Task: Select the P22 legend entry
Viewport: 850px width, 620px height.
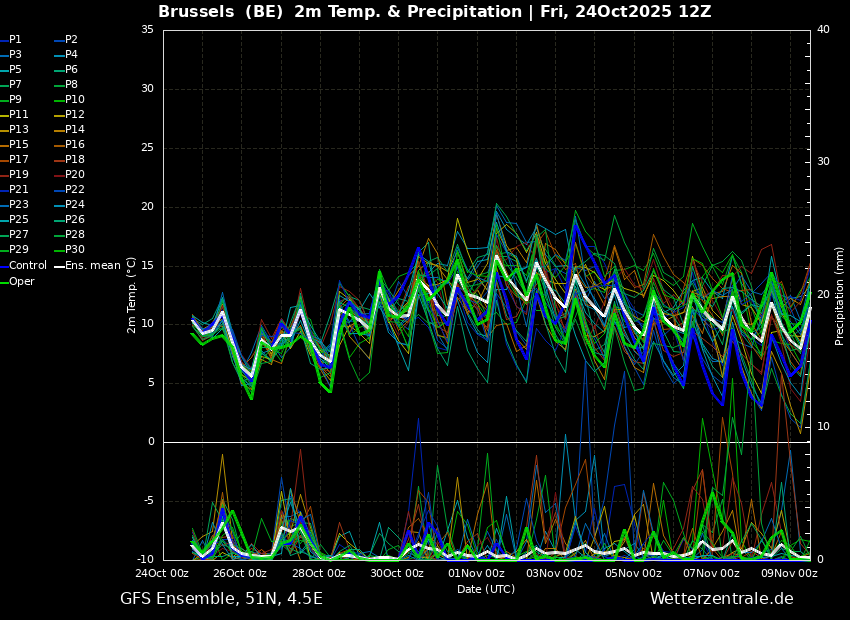Action: 70,190
